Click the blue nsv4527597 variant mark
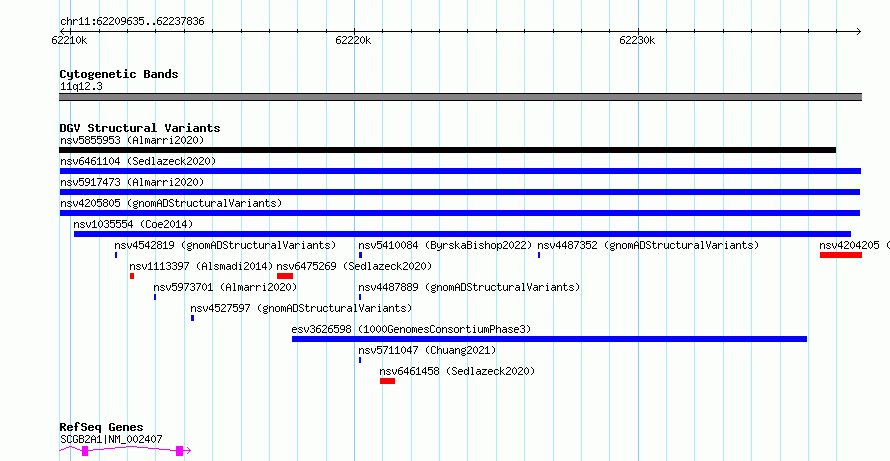The height and width of the screenshot is (461, 890). [x=192, y=318]
